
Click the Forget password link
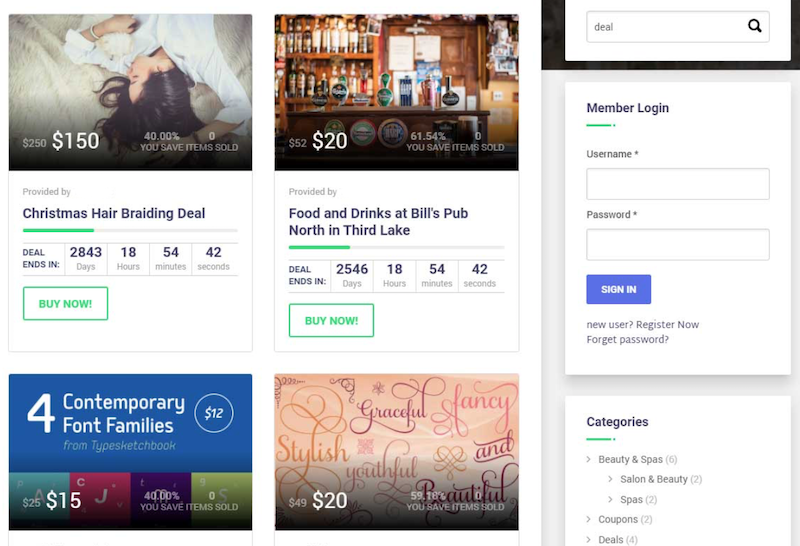[627, 340]
